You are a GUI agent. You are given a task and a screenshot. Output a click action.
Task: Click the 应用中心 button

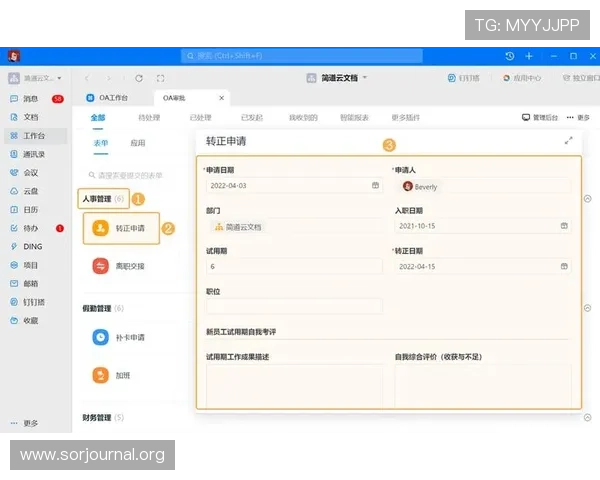pos(522,78)
